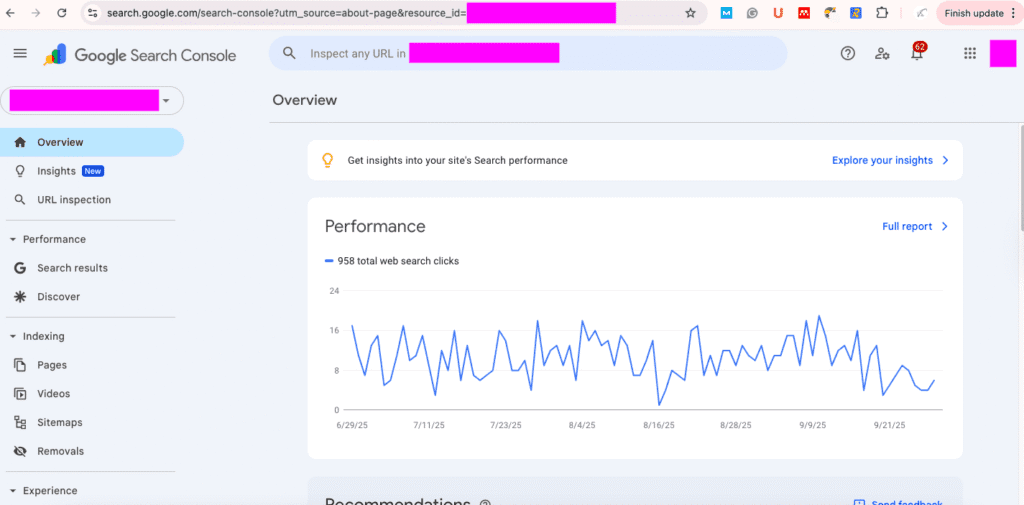Viewport: 1024px width, 505px height.
Task: Click chevron next to Full report
Action: (944, 227)
